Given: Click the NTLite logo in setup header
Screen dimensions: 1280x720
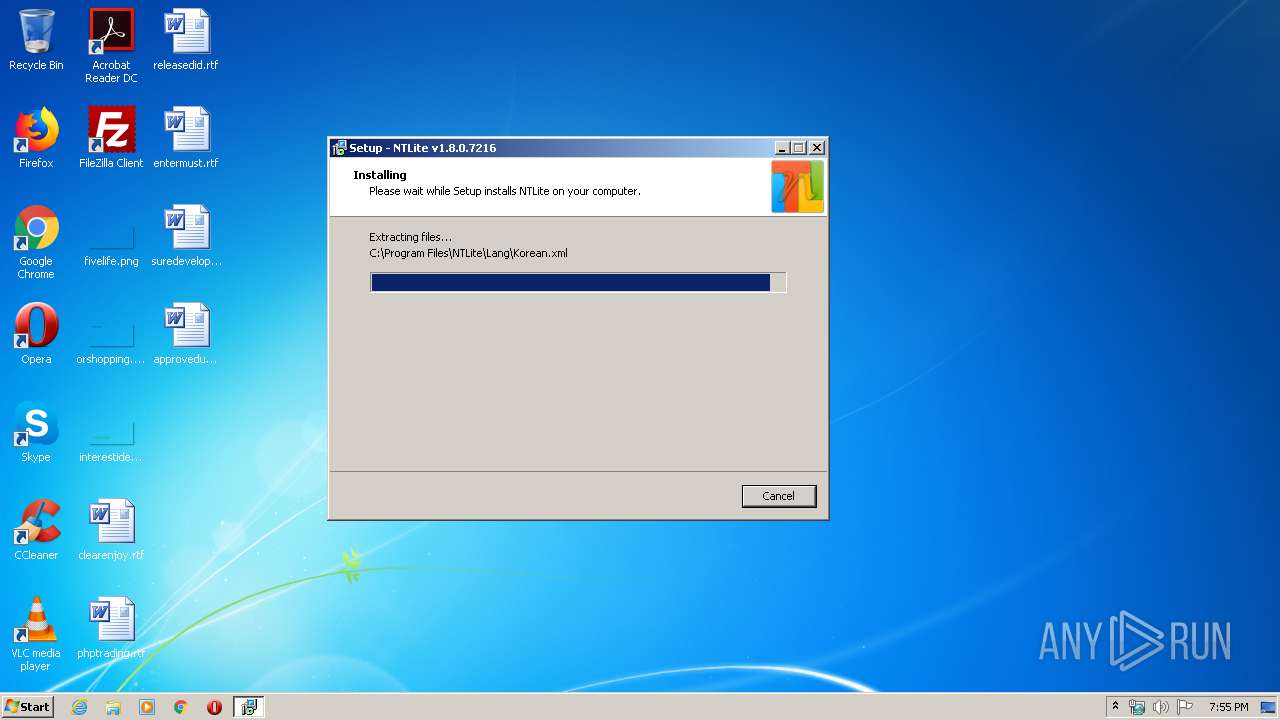Looking at the screenshot, I should (797, 187).
